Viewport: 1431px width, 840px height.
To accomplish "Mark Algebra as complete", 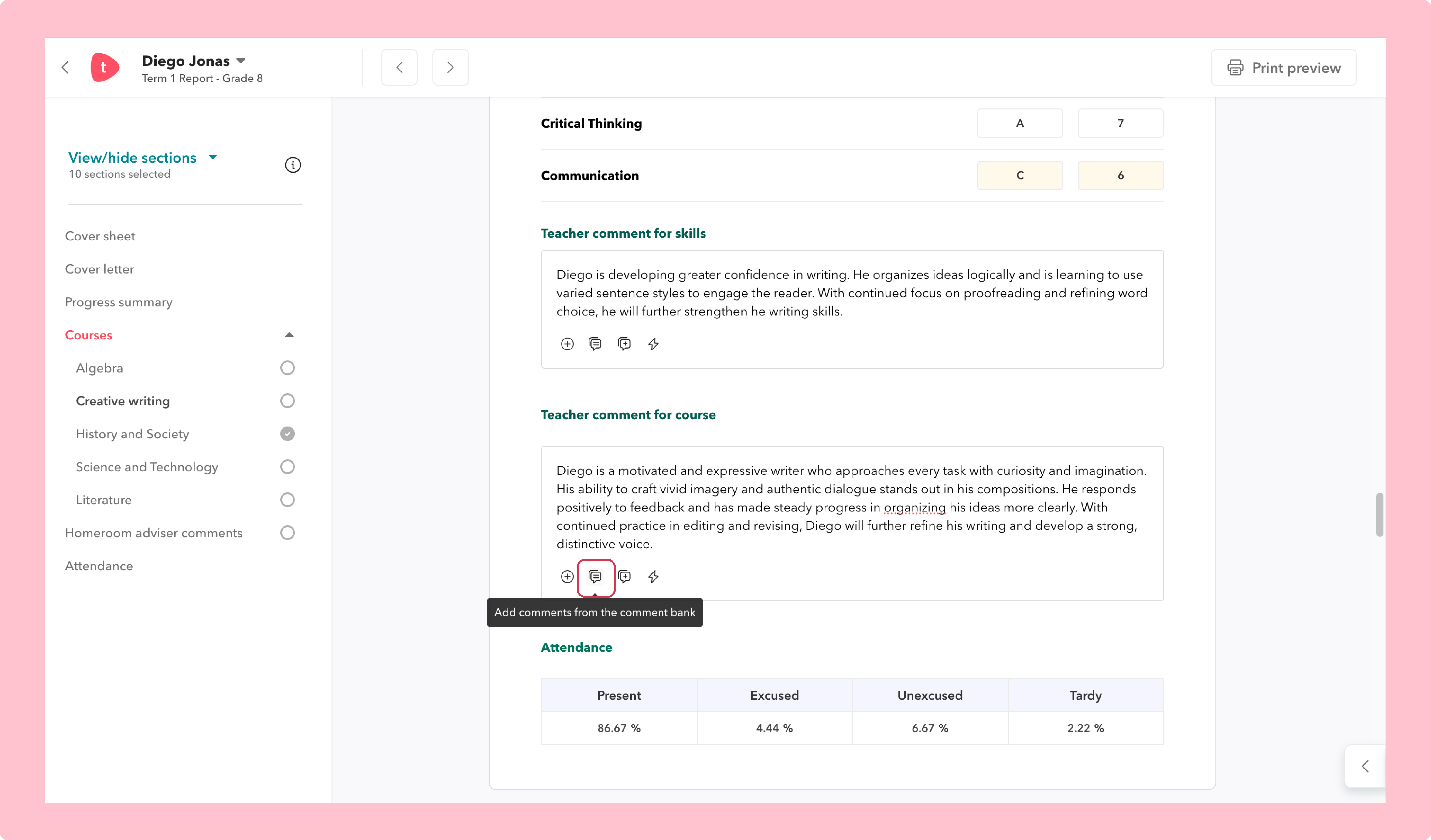I will [x=287, y=368].
